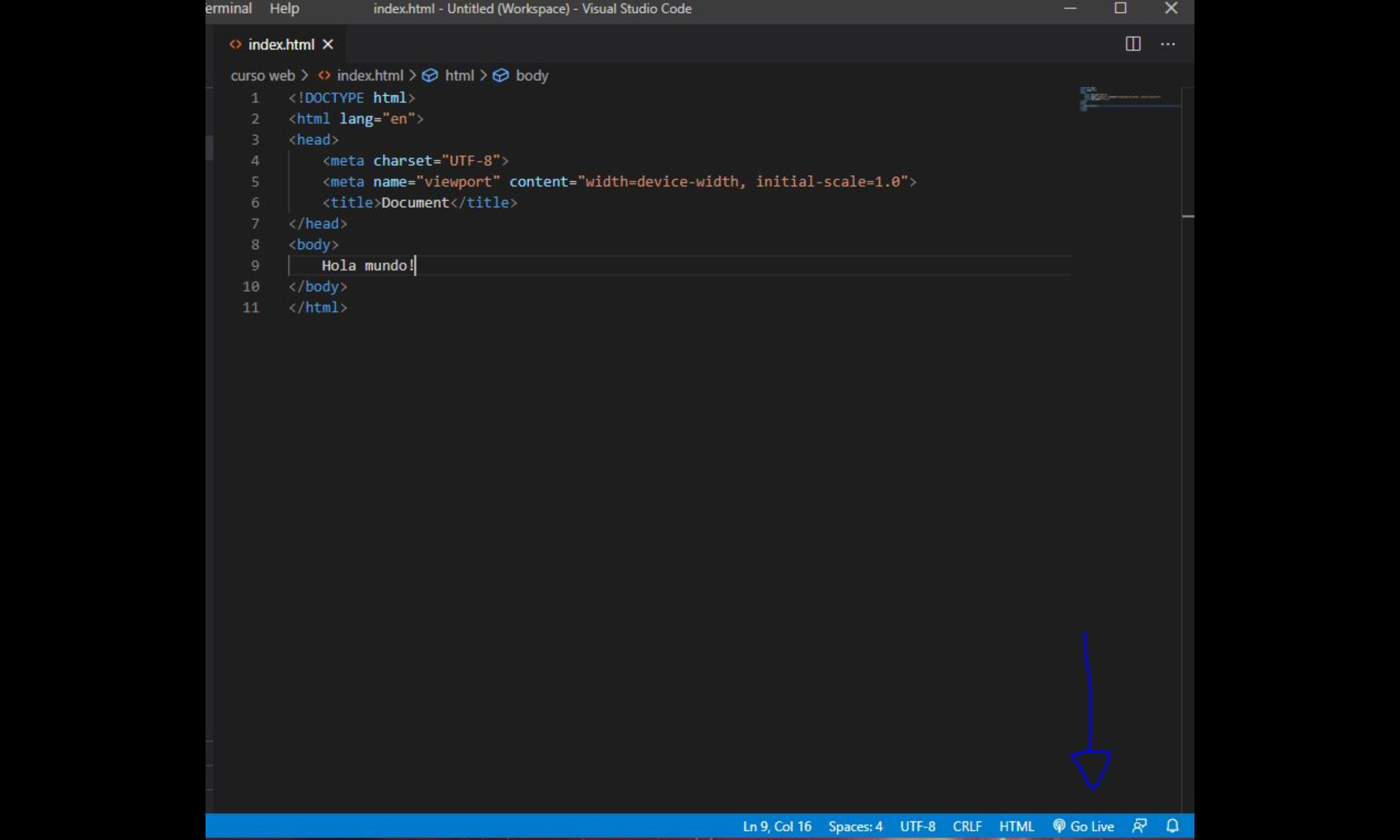Change the UTF-8 file encoding
The image size is (1400, 840).
(x=917, y=826)
